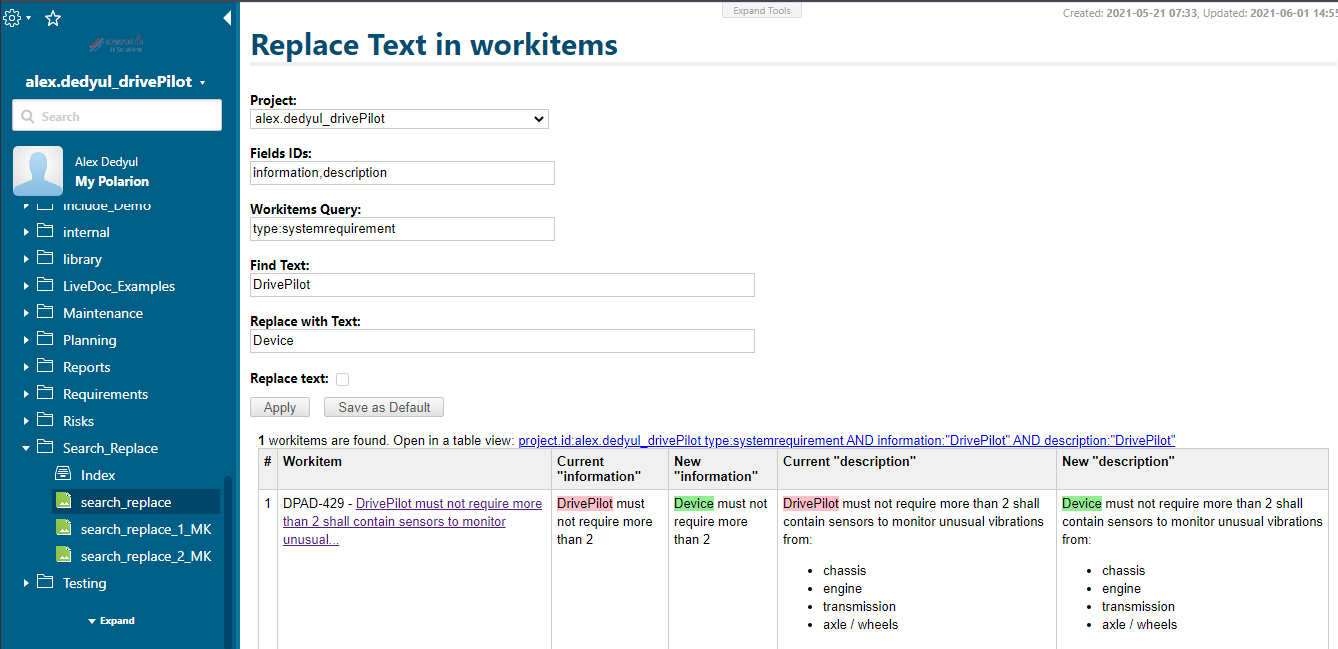This screenshot has width=1338, height=649.
Task: Click the Expand Tools button
Action: [x=762, y=10]
